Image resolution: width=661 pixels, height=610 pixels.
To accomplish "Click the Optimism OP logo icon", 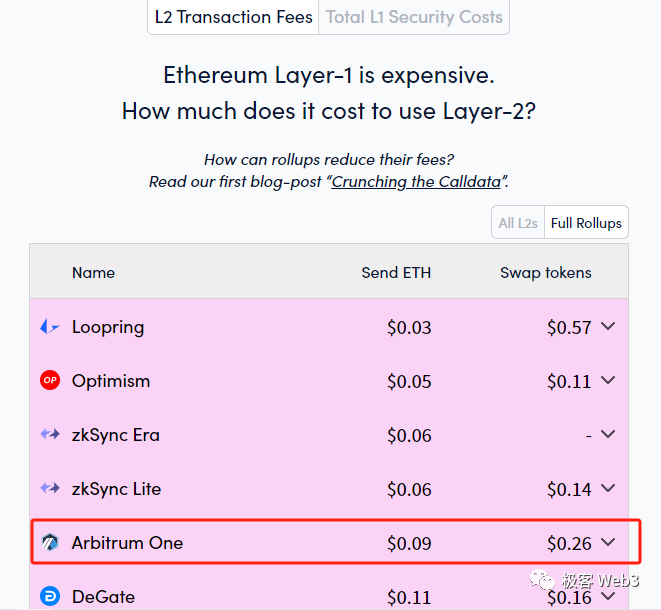I will click(x=50, y=380).
